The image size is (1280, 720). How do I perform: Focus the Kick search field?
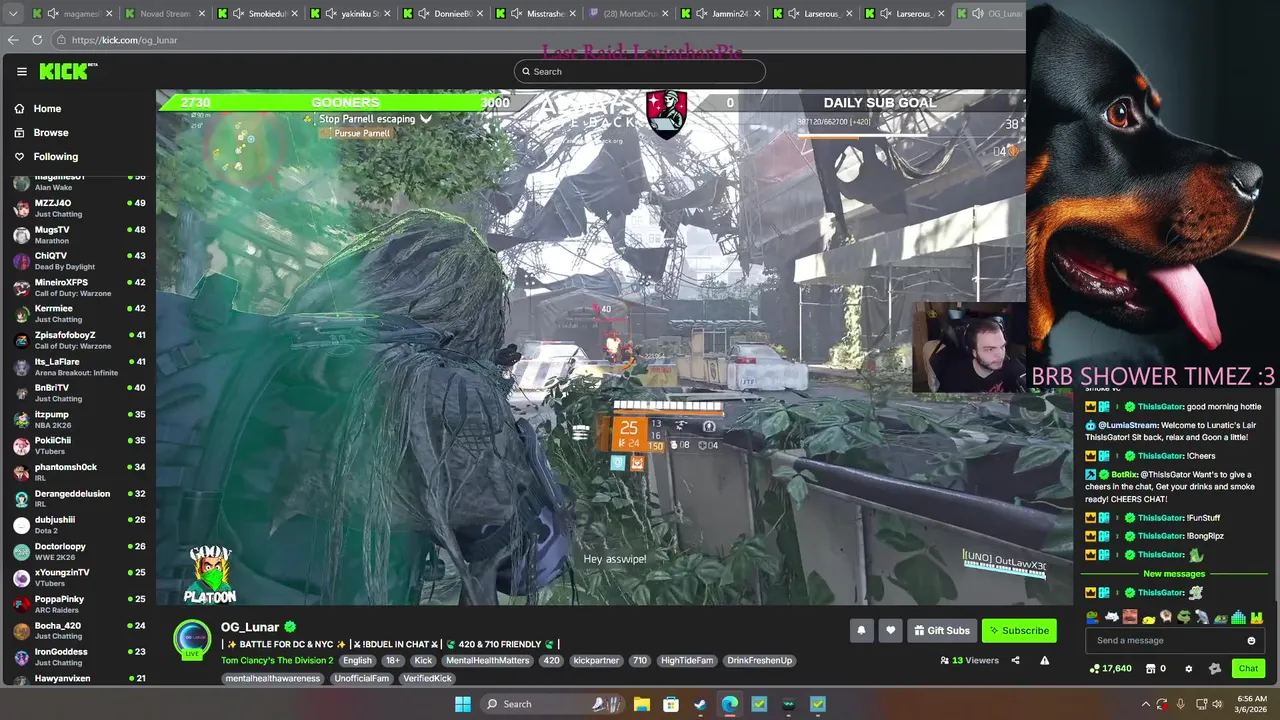(x=640, y=71)
